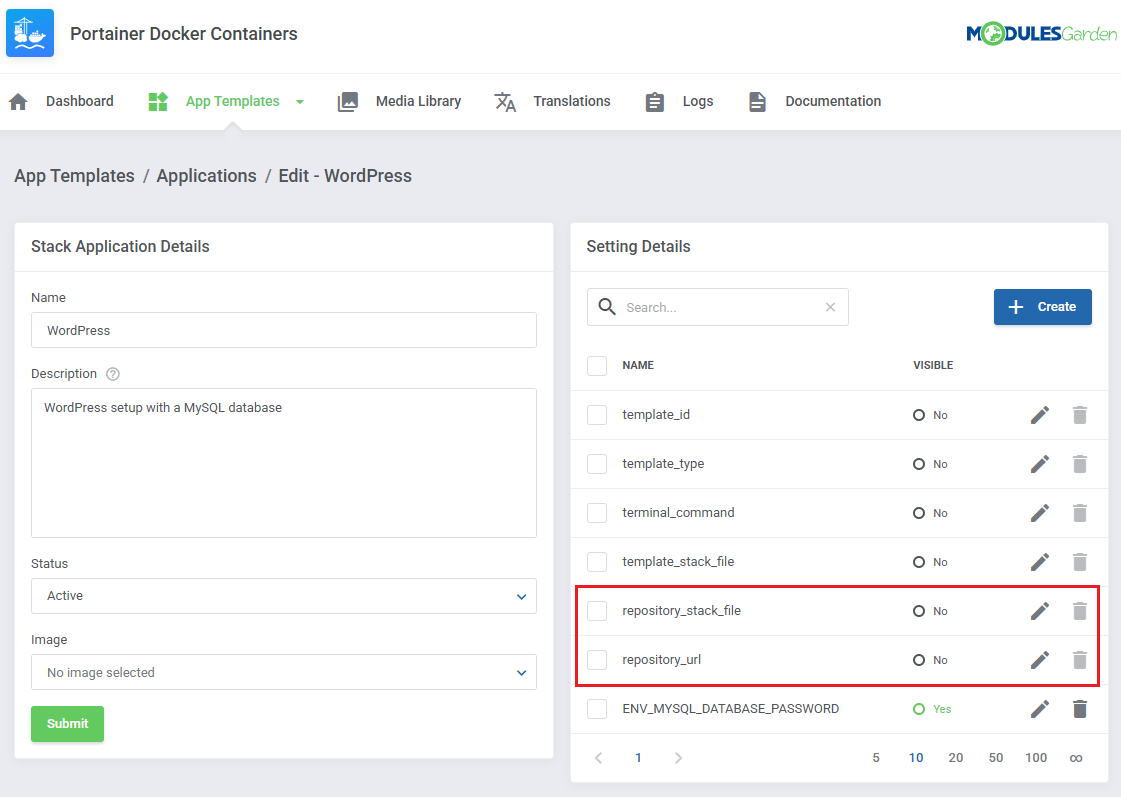Edit the template_id setting
This screenshot has width=1121, height=797.
[x=1040, y=415]
